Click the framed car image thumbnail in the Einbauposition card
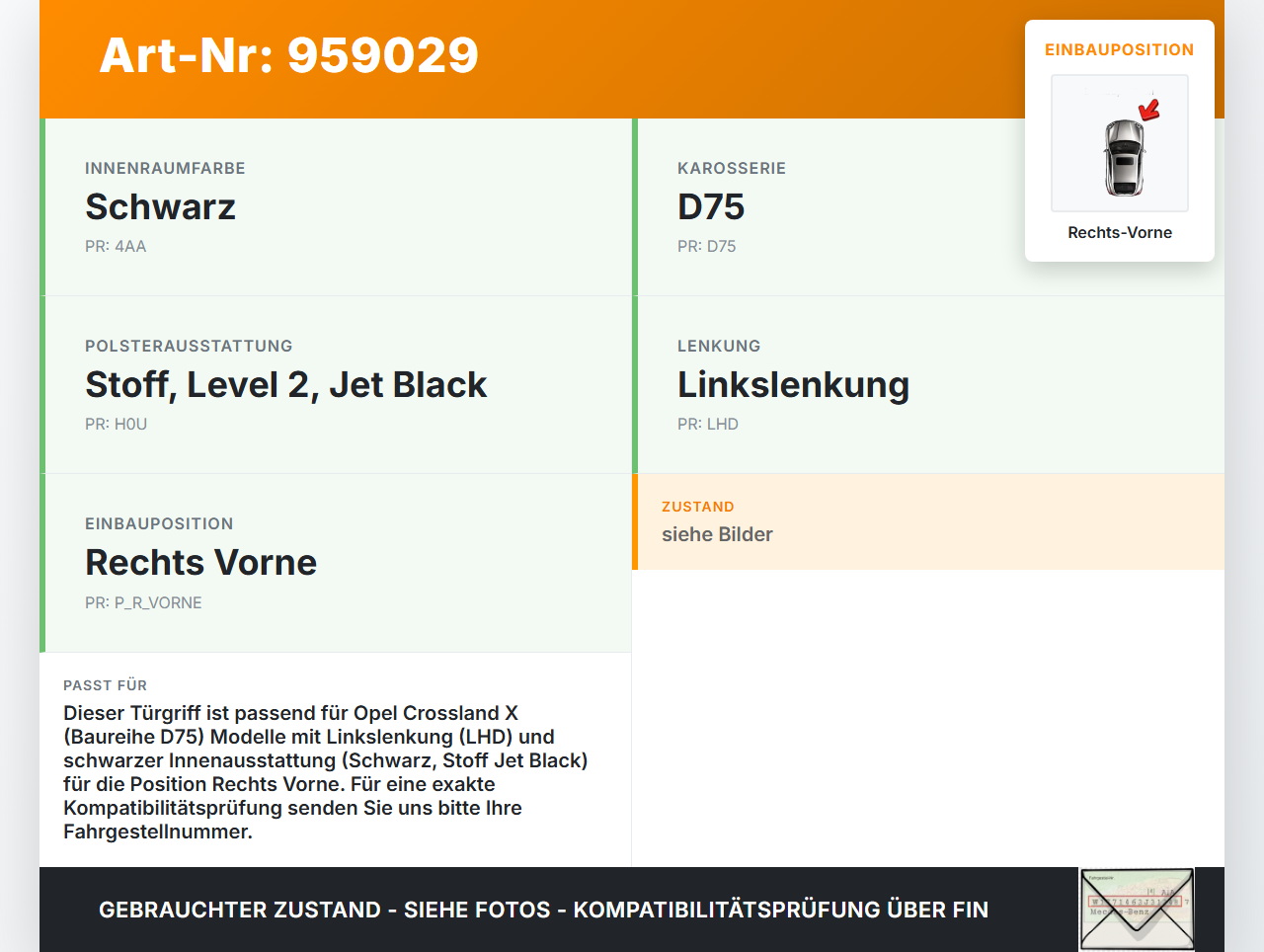1264x952 pixels. [1119, 143]
